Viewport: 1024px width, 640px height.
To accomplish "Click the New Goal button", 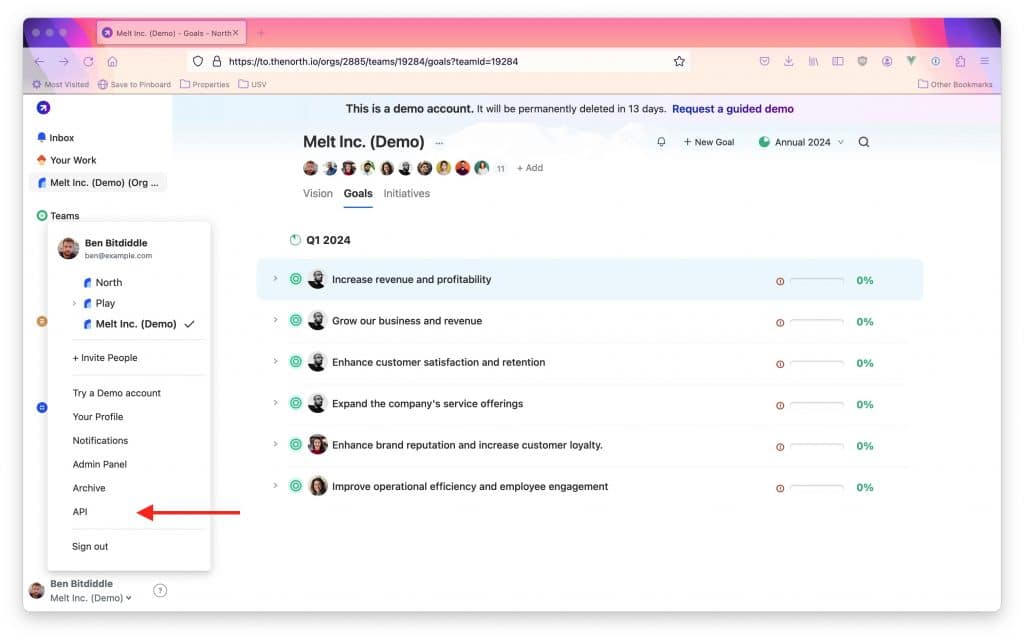I will (709, 142).
